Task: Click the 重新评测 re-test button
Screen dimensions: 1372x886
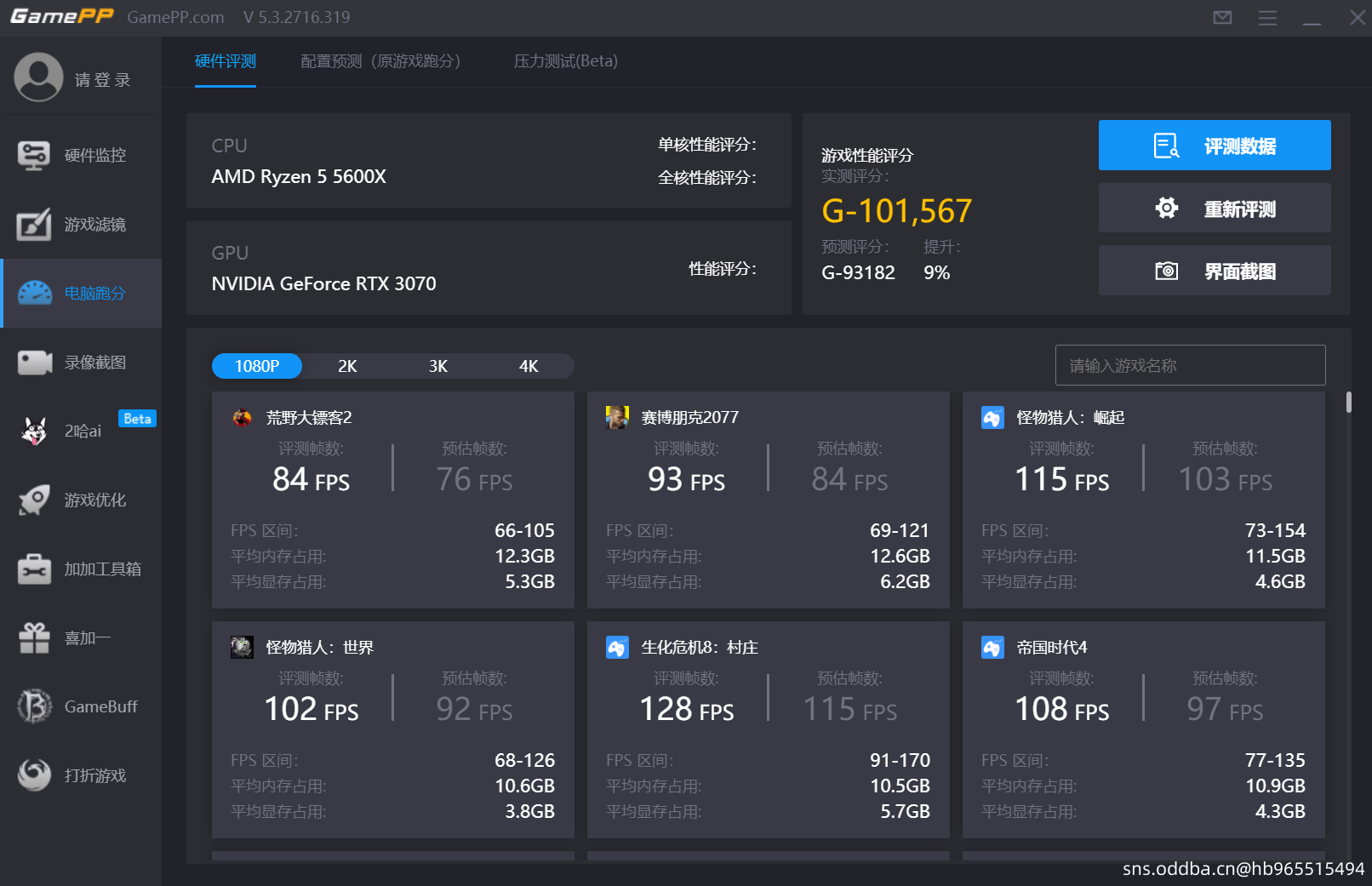Action: (1215, 208)
